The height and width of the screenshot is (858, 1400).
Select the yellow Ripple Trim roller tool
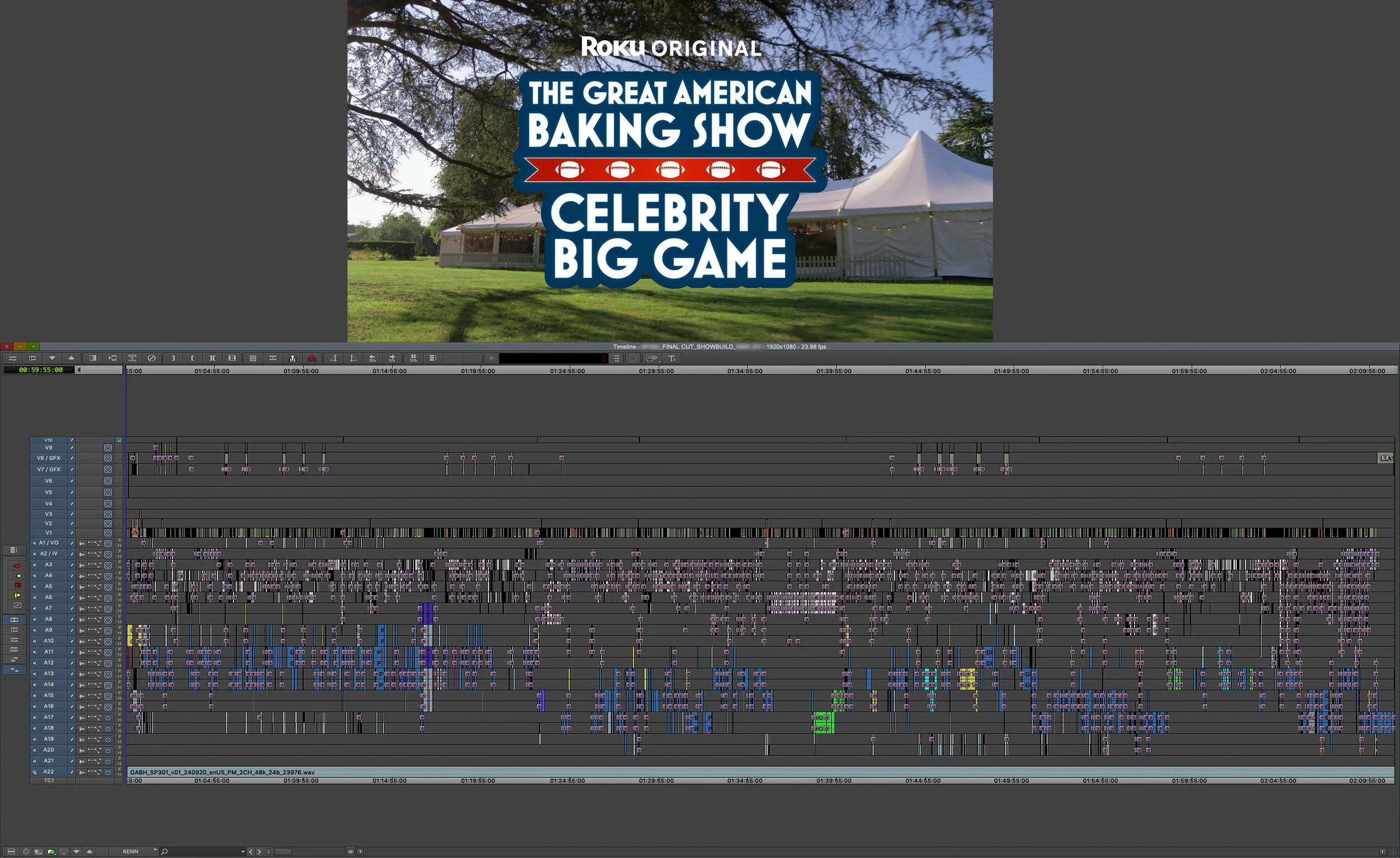[17, 596]
